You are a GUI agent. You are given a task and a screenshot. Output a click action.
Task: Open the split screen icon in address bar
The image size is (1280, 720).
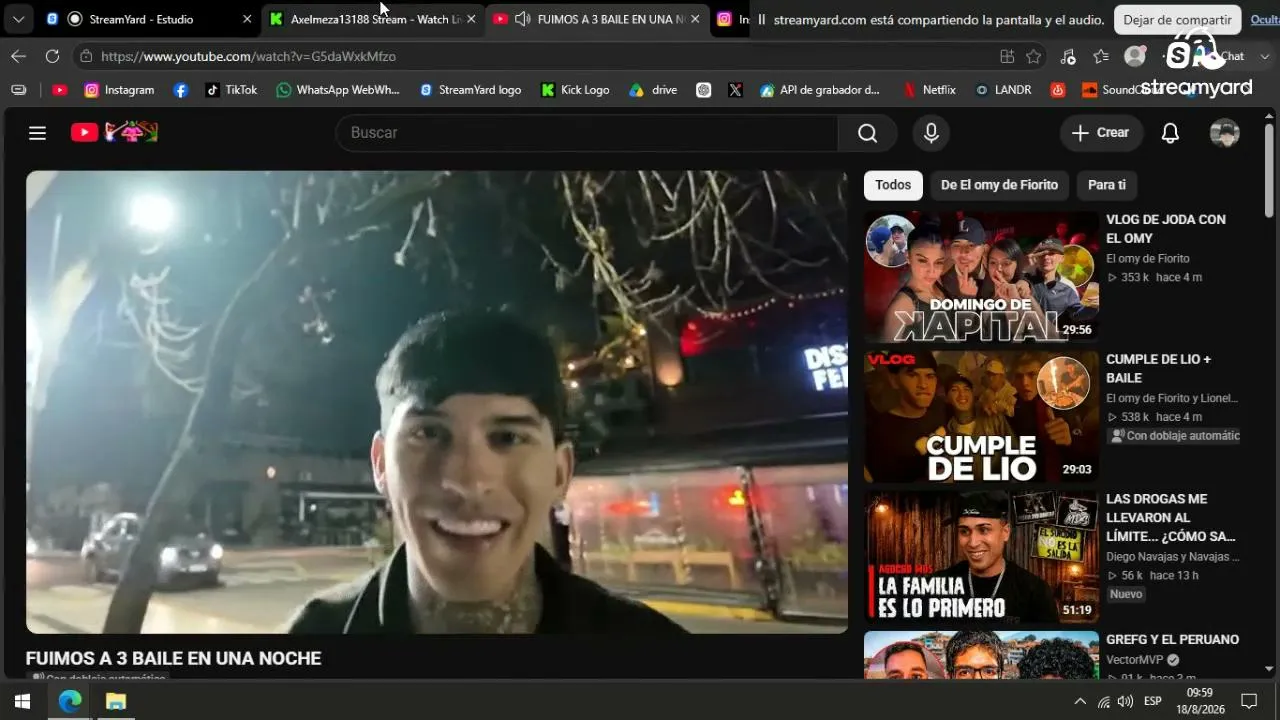pyautogui.click(x=1007, y=57)
